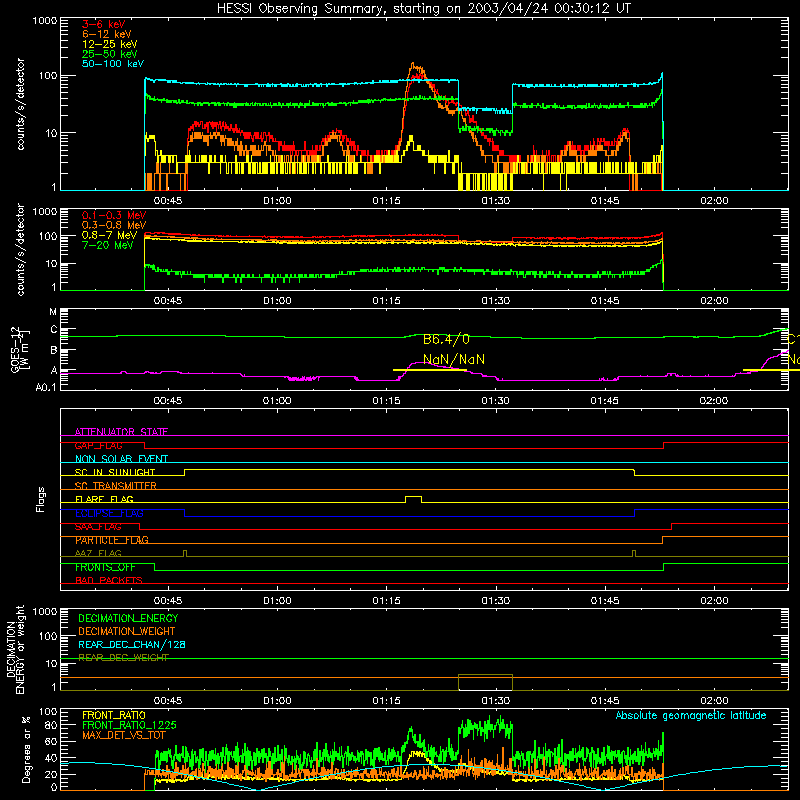Click the HESSI Observing Summary plot title

424,8
